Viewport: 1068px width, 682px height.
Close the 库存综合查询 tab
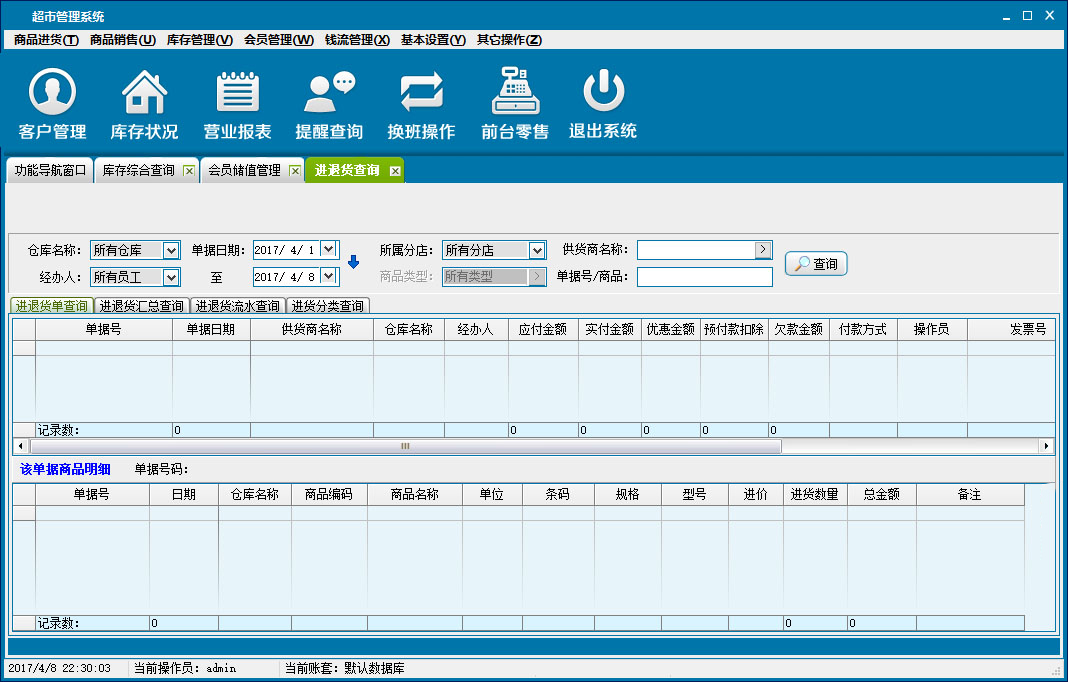pos(189,171)
